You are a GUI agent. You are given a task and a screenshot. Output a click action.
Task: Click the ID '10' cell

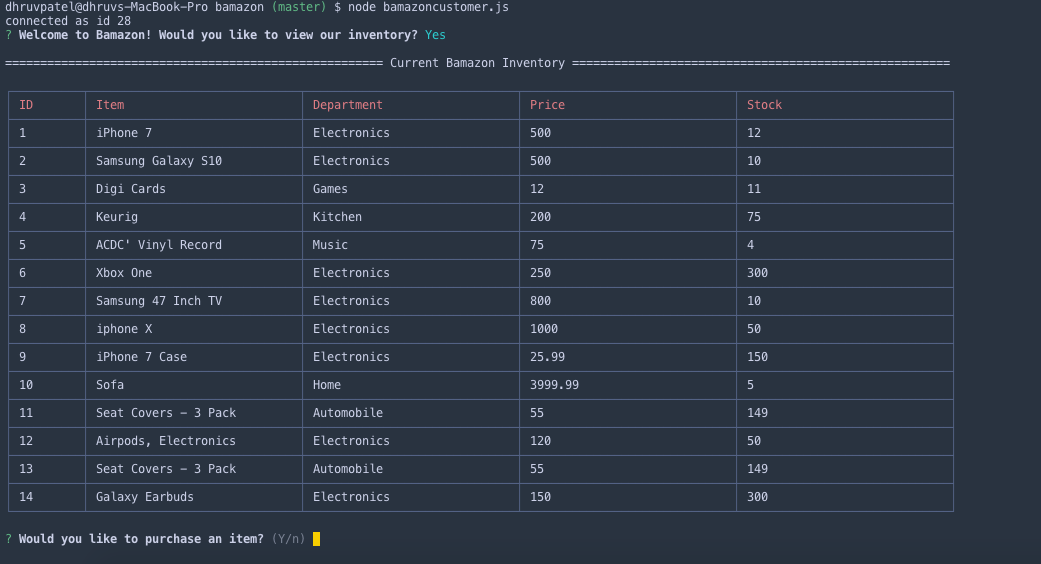click(26, 385)
